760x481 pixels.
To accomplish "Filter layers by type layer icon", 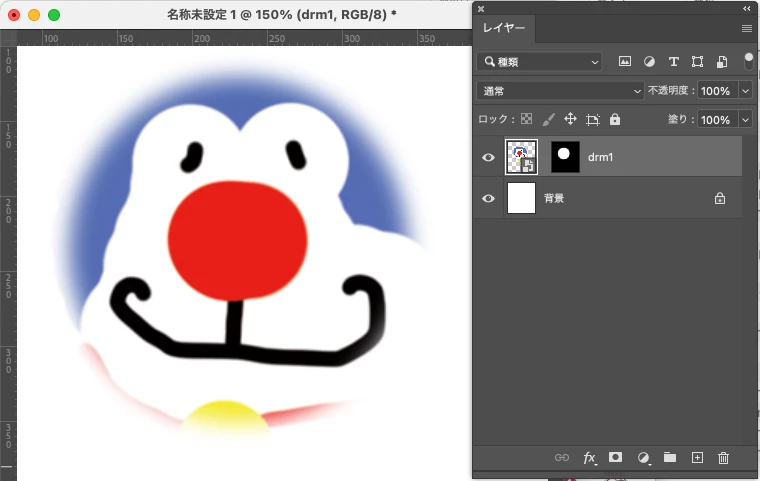I will [x=673, y=62].
